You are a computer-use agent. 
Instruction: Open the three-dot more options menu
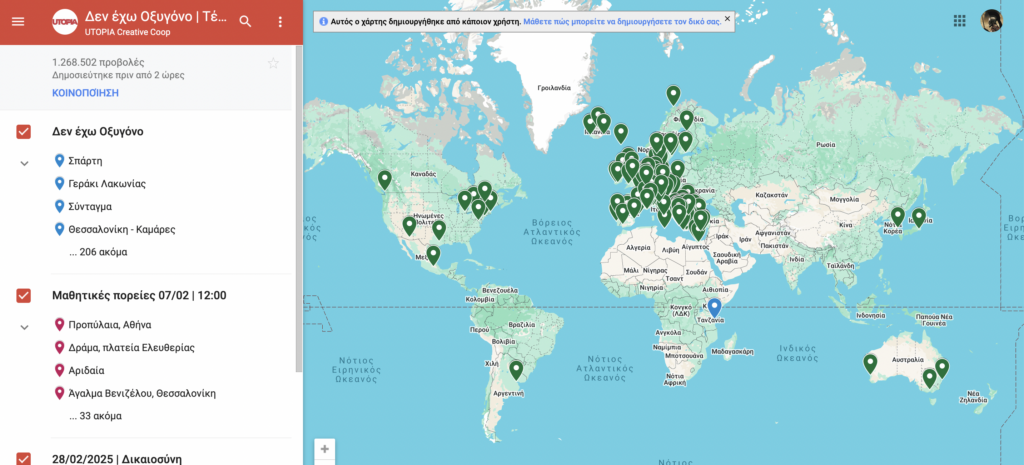click(x=280, y=21)
